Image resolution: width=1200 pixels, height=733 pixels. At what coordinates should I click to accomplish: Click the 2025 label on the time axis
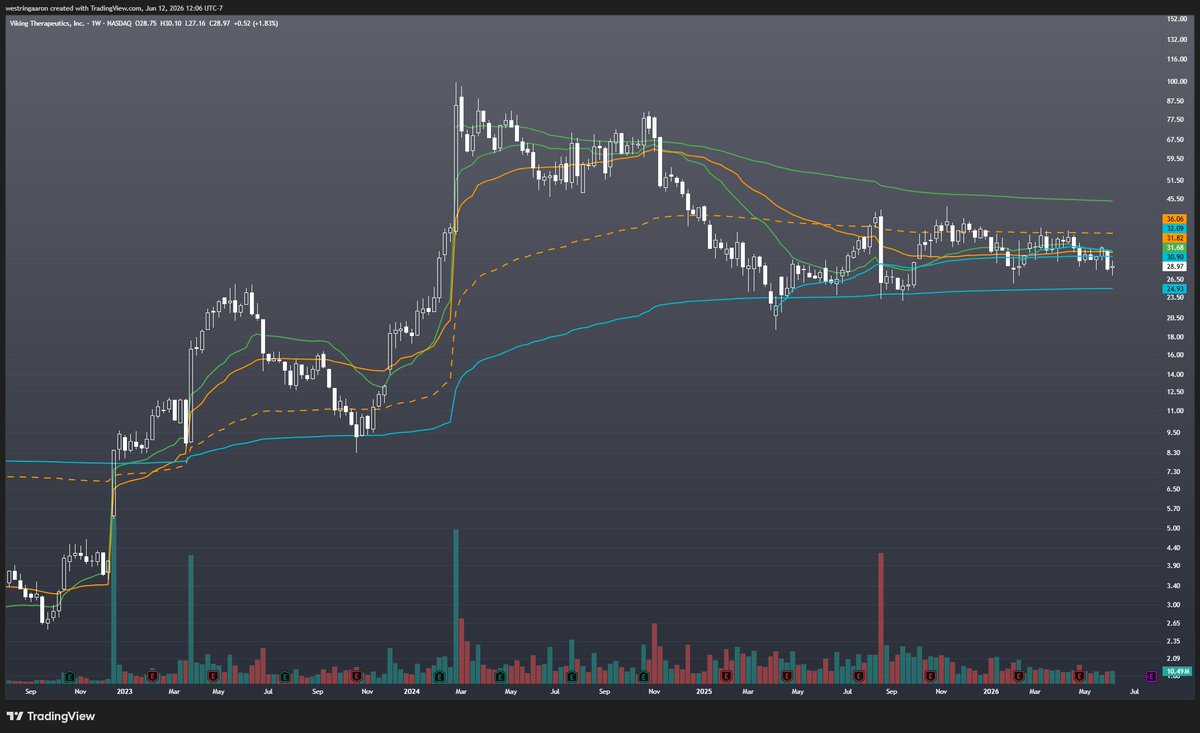704,691
